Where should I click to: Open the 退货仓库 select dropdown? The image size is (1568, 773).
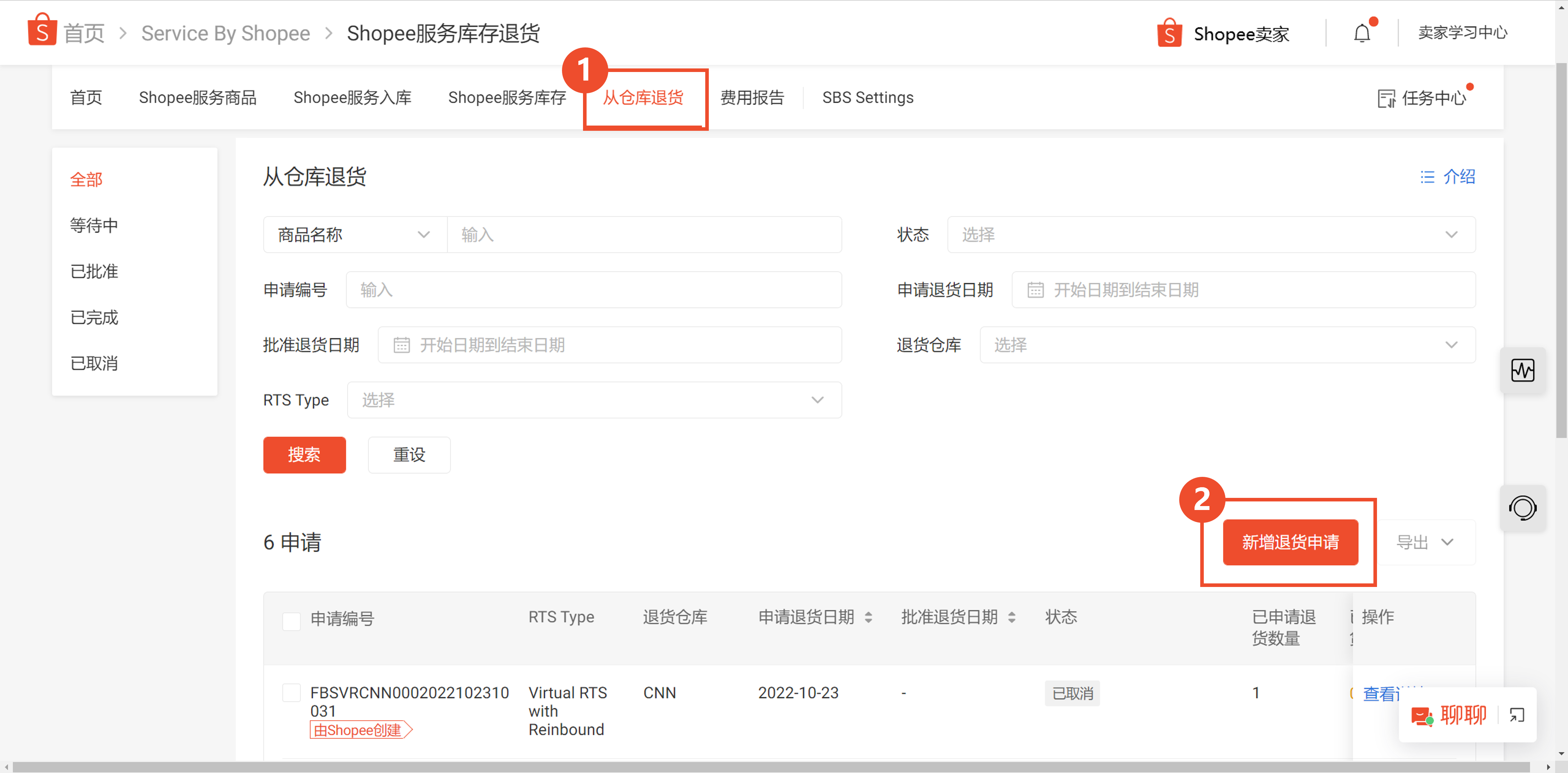click(x=1227, y=345)
